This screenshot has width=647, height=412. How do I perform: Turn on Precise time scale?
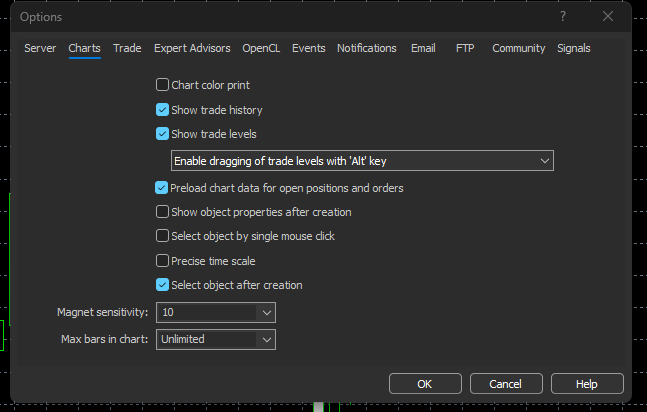point(163,261)
